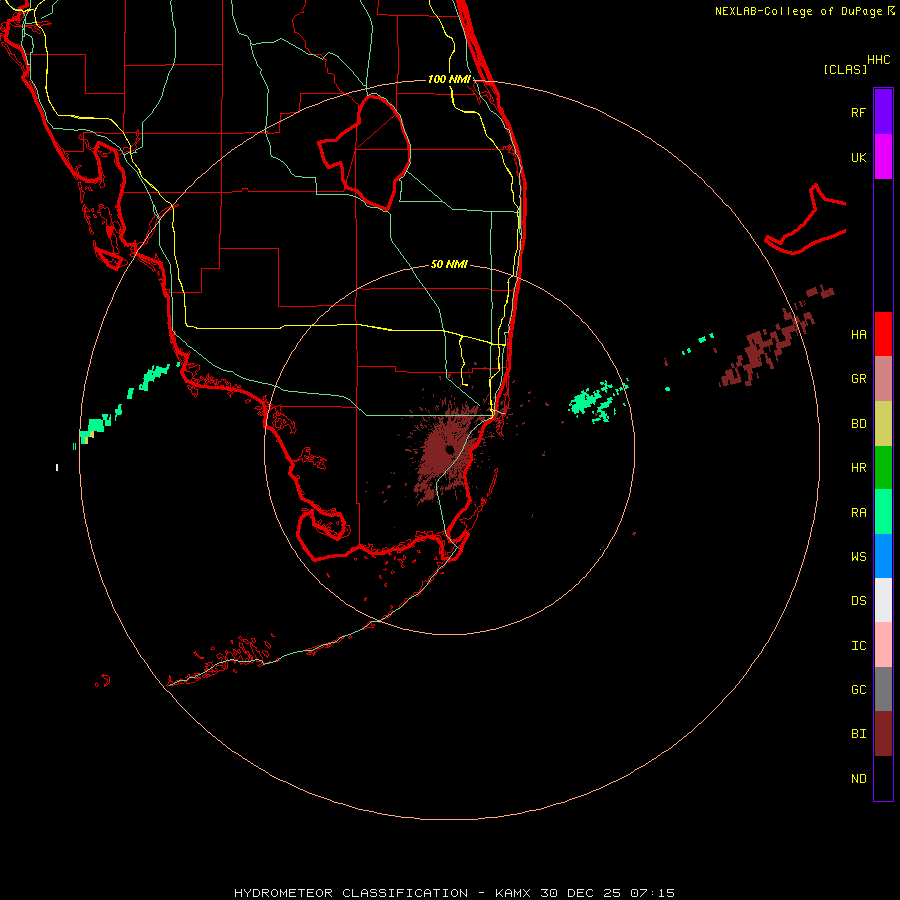Click the "100 NMI" range ring label

pyautogui.click(x=449, y=79)
